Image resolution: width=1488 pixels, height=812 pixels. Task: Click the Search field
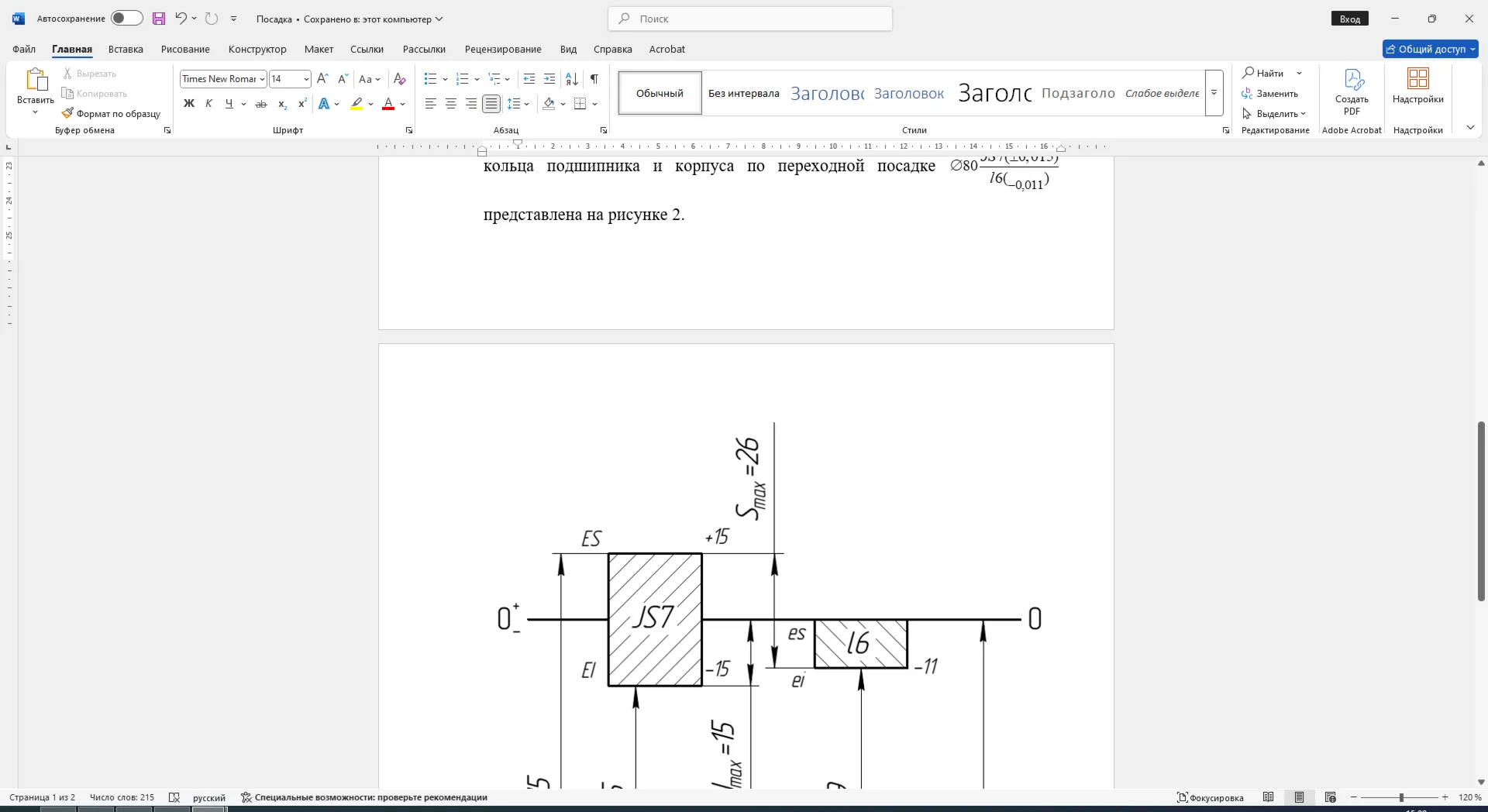750,19
